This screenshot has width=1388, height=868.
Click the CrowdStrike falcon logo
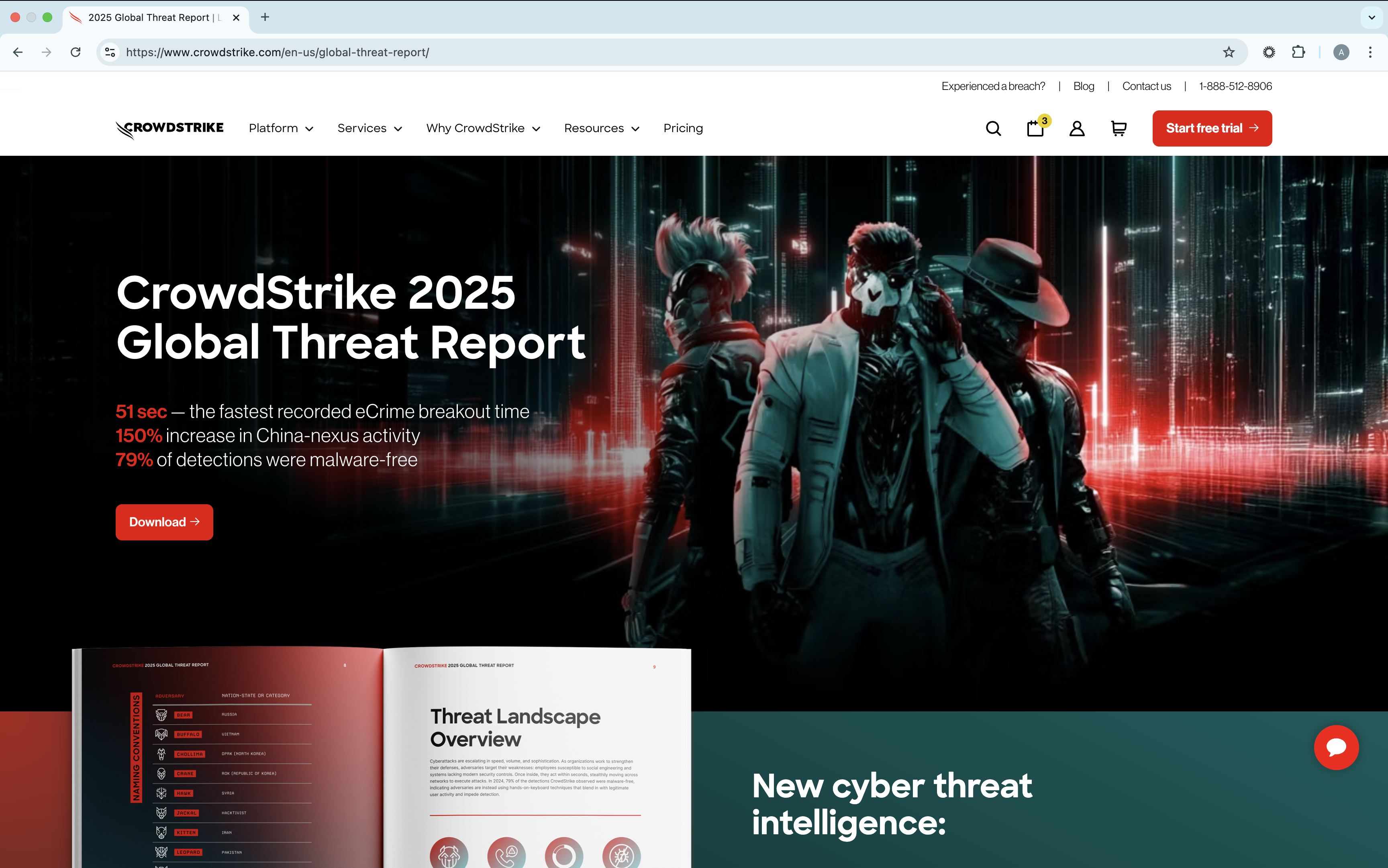[x=170, y=128]
